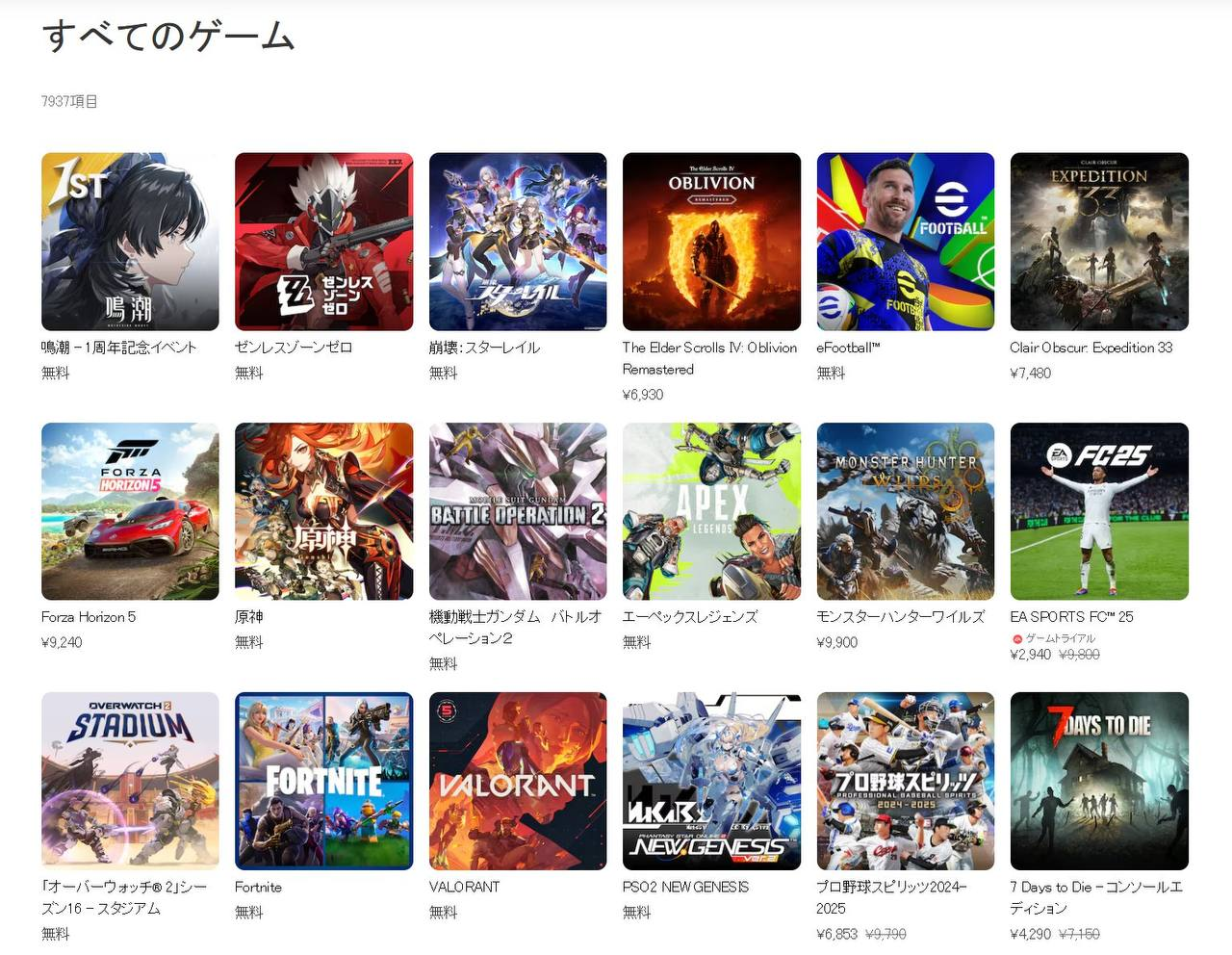Click the 7 Days to Die コンソールエディション title
Screen dimensions: 1232x955
(1096, 897)
